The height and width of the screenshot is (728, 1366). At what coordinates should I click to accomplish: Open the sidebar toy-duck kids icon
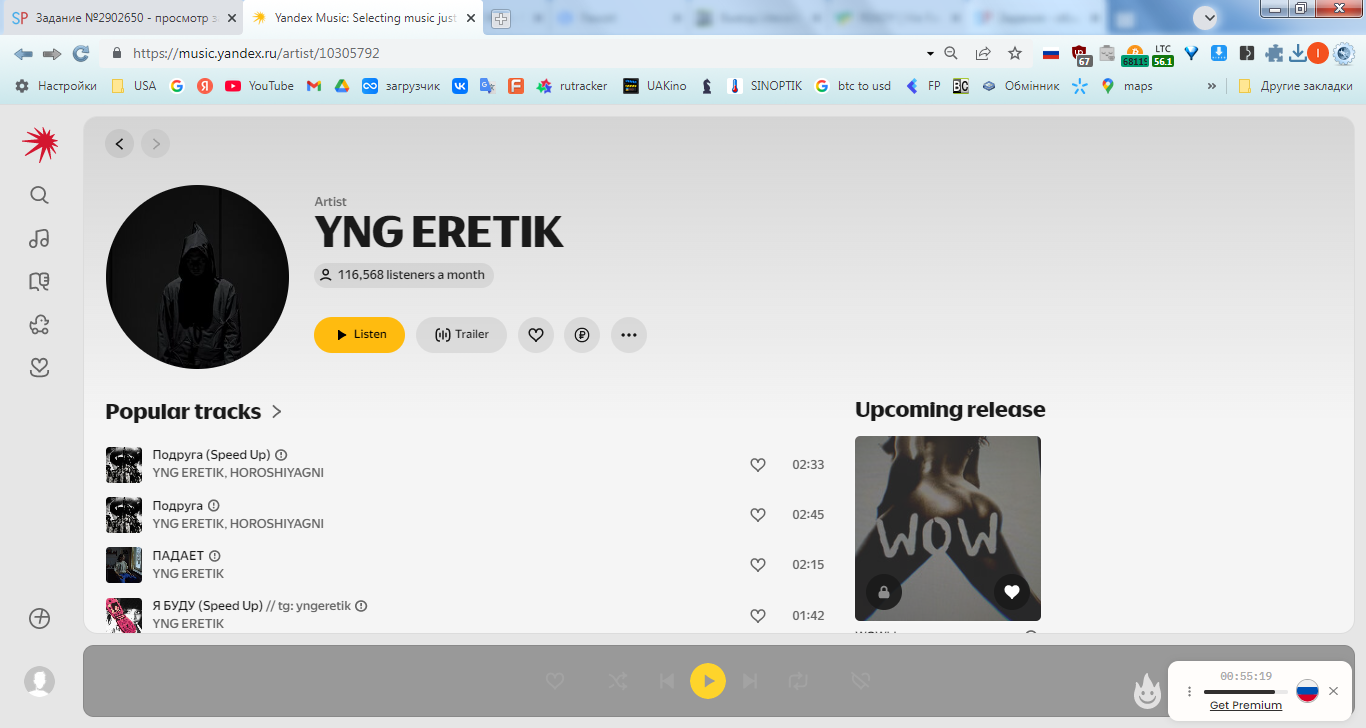[39, 324]
